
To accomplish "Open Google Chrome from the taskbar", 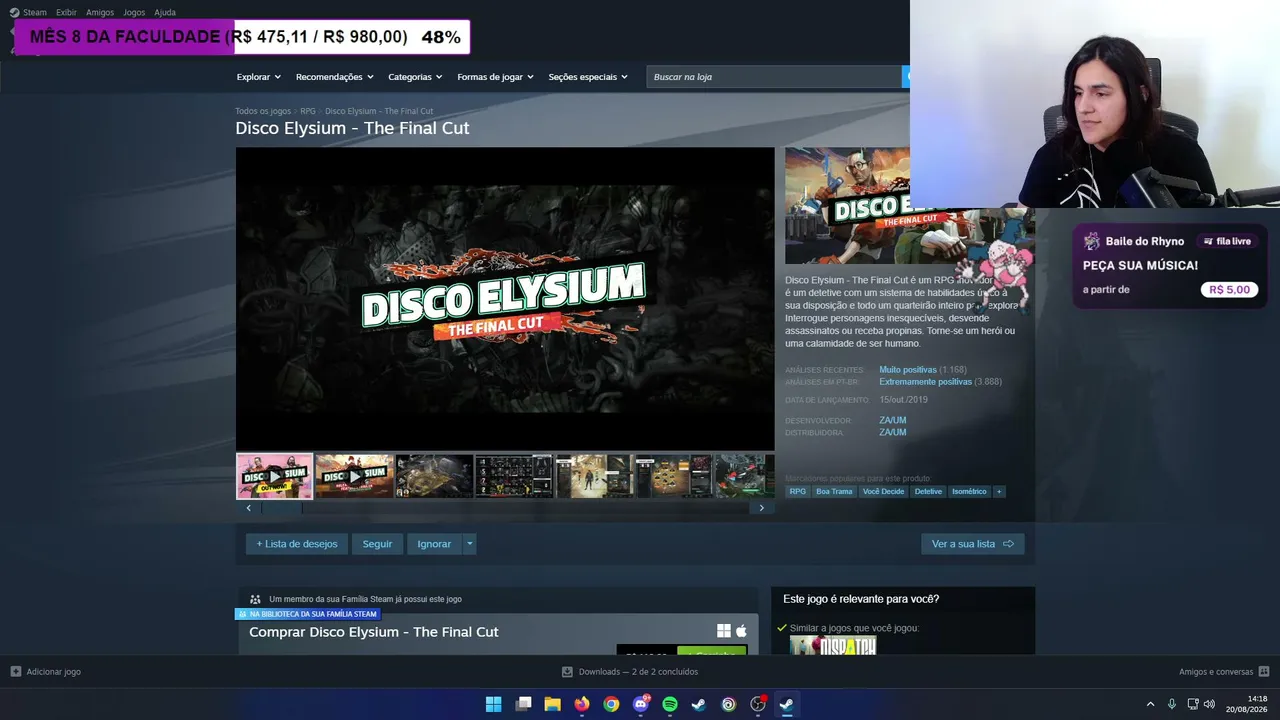I will click(x=611, y=704).
